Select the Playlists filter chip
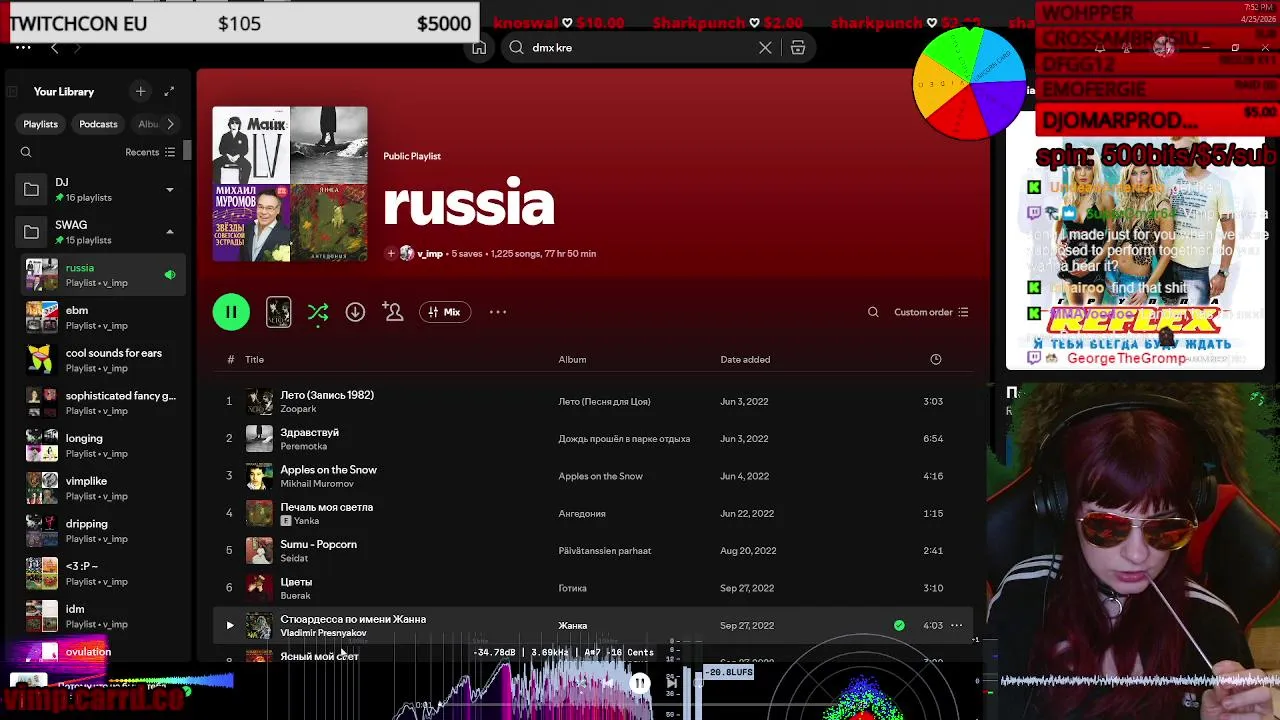Viewport: 1280px width, 720px height. click(41, 124)
